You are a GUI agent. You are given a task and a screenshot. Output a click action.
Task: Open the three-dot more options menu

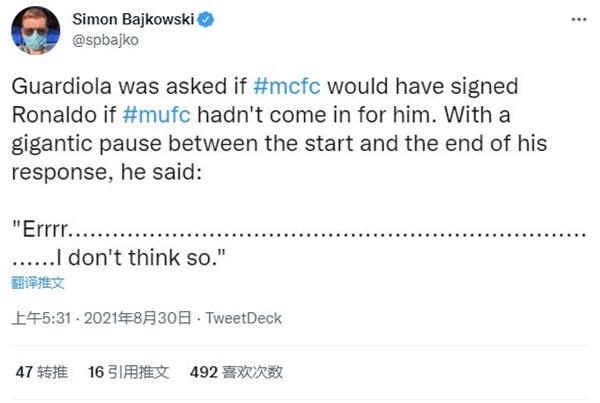coord(579,19)
